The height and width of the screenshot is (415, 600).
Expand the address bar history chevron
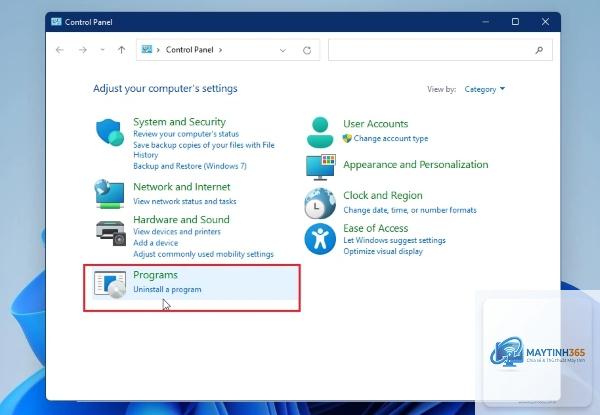(x=283, y=50)
